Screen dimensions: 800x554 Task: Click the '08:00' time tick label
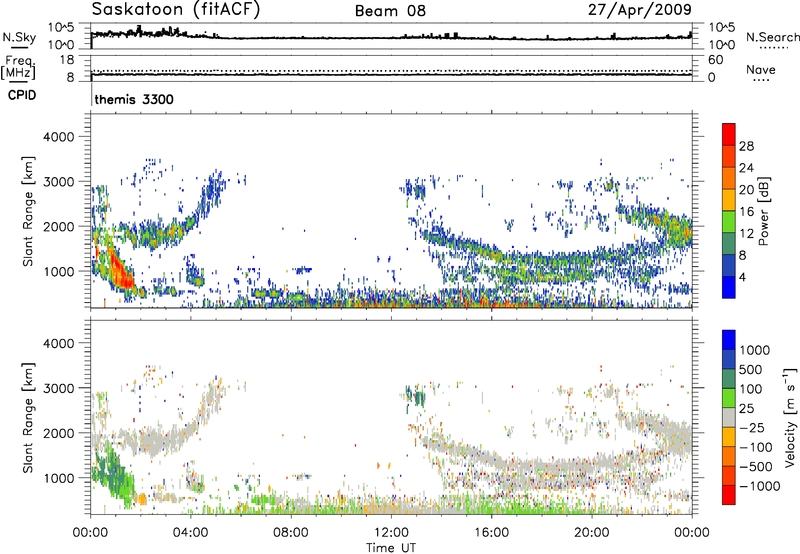point(290,533)
